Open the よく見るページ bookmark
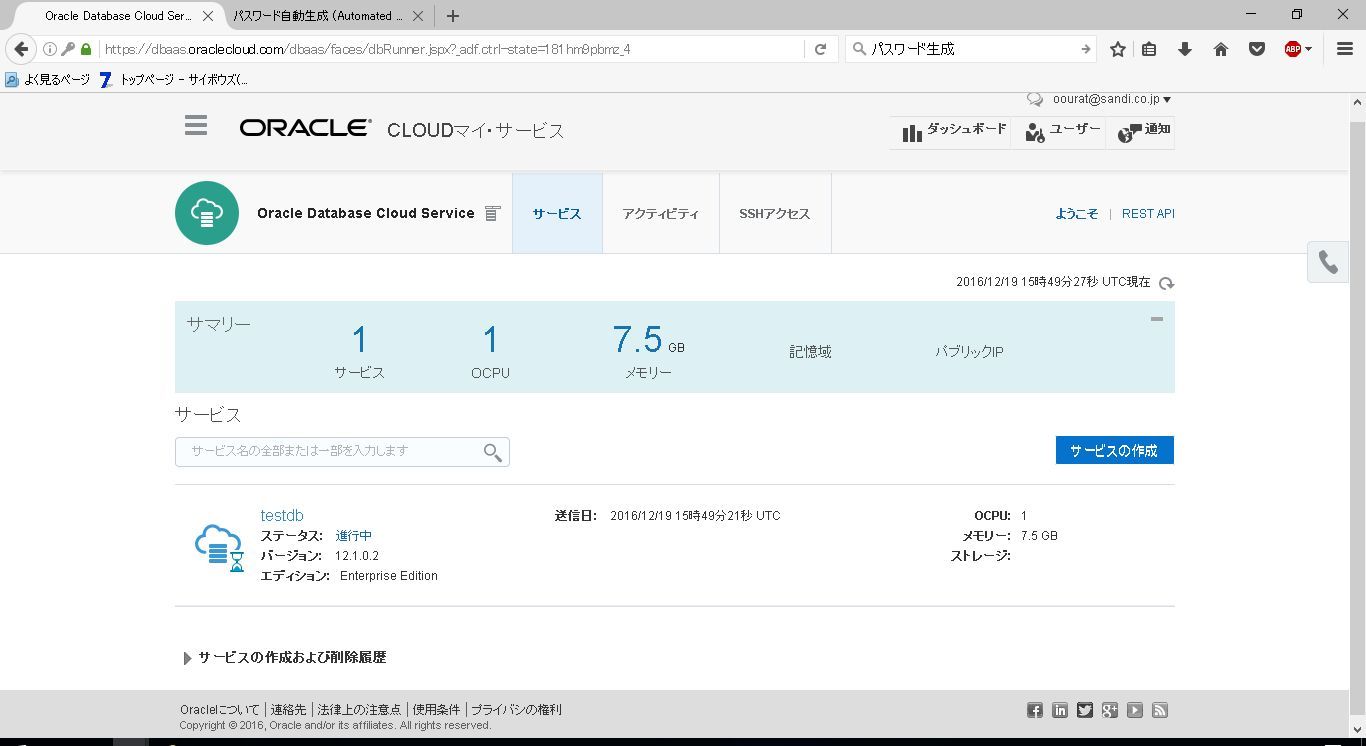 (x=48, y=79)
